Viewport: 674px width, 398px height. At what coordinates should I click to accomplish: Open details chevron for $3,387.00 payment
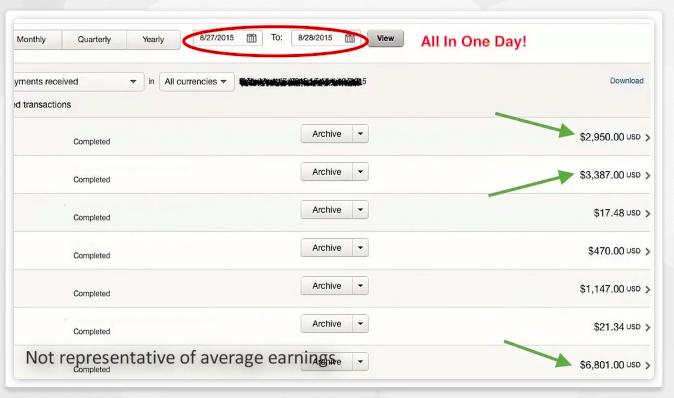(647, 175)
